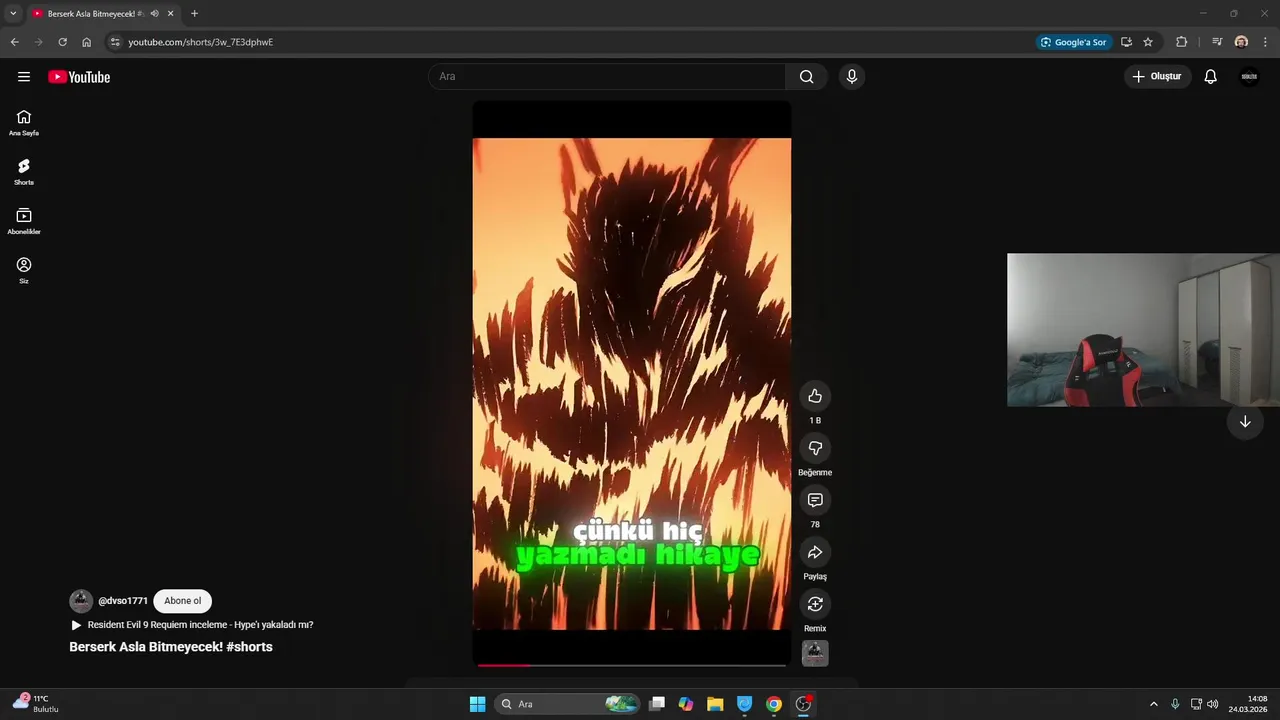The height and width of the screenshot is (720, 1280).
Task: Open Shorts in the sidebar
Action: [24, 172]
